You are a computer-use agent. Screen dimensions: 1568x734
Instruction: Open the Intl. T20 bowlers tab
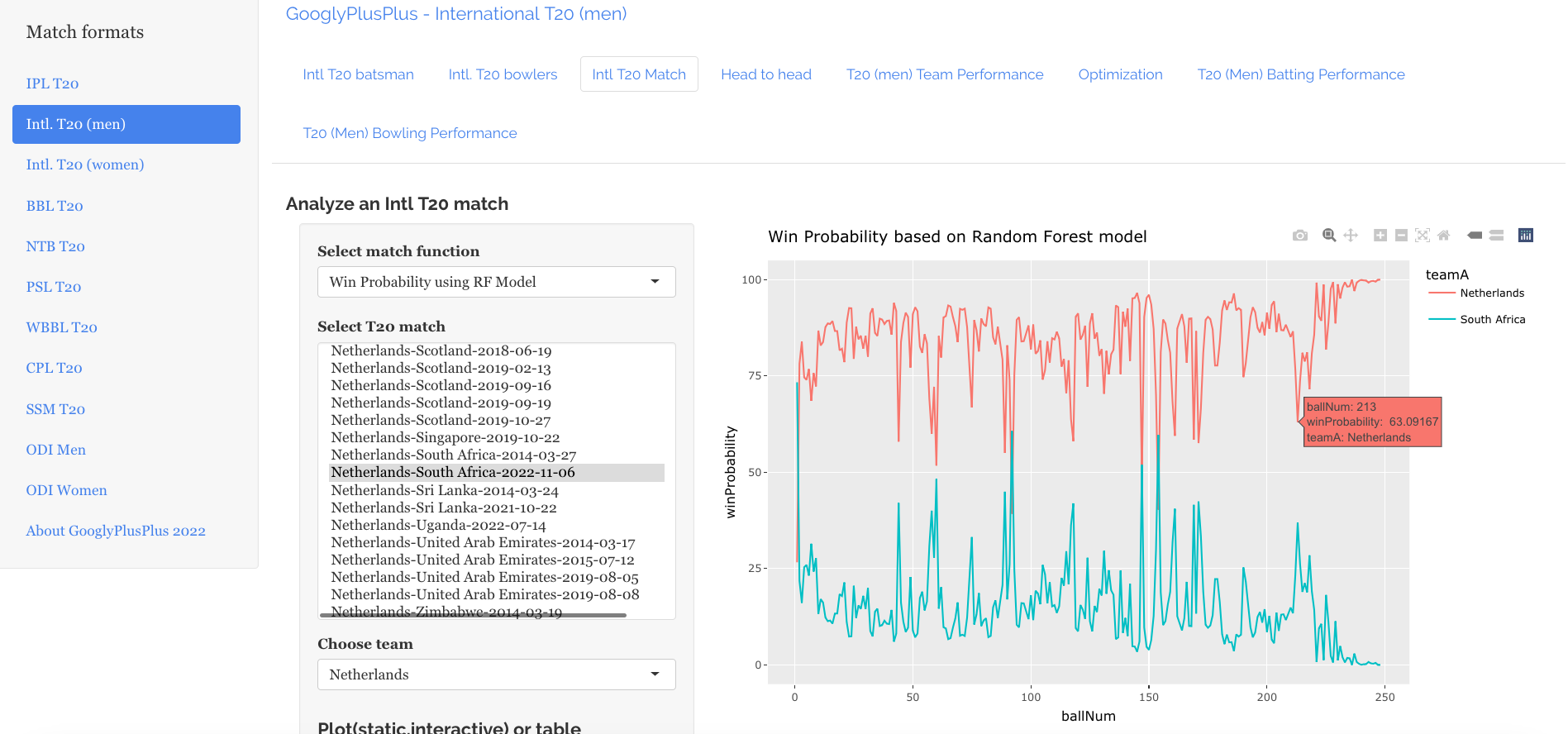pyautogui.click(x=503, y=74)
